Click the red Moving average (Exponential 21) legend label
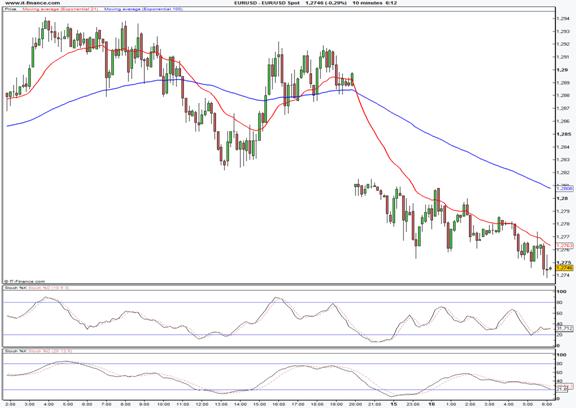The image size is (576, 408). 60,9
